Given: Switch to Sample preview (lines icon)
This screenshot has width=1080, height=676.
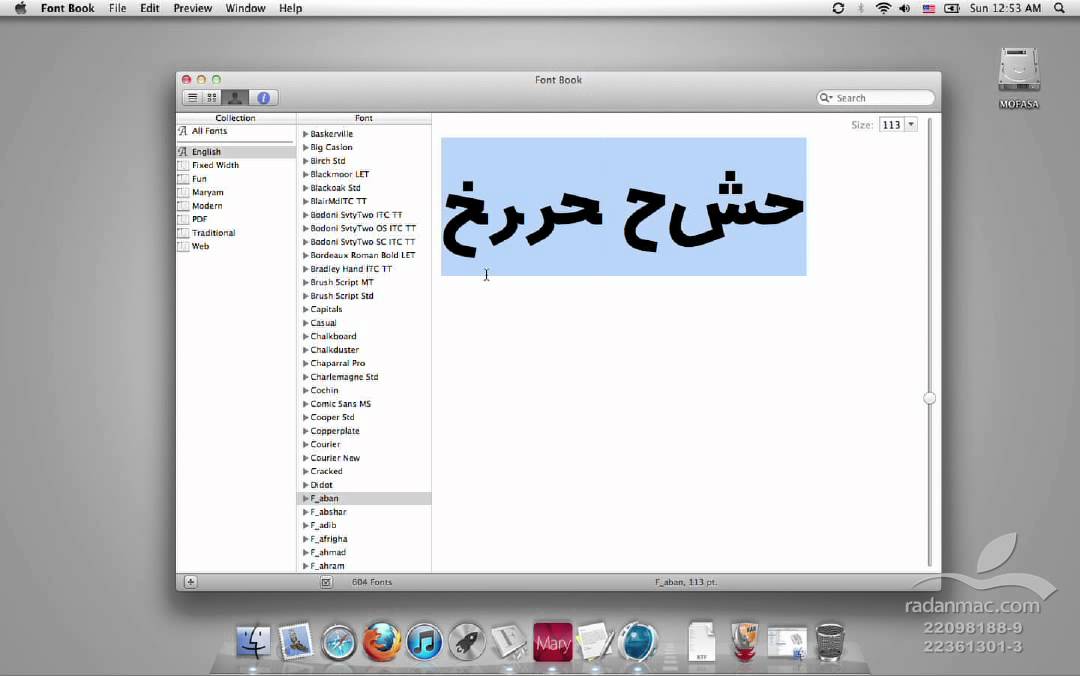Looking at the screenshot, I should coord(193,98).
